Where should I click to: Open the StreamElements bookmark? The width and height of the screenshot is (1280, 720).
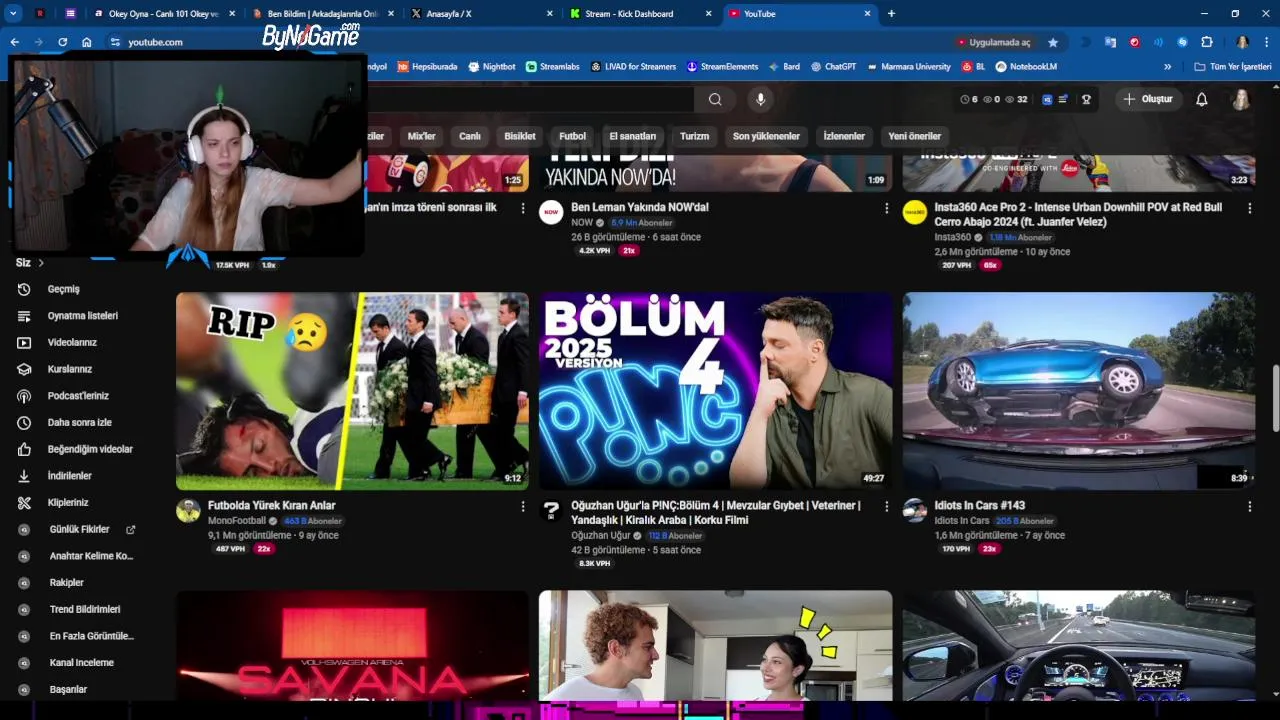tap(722, 67)
